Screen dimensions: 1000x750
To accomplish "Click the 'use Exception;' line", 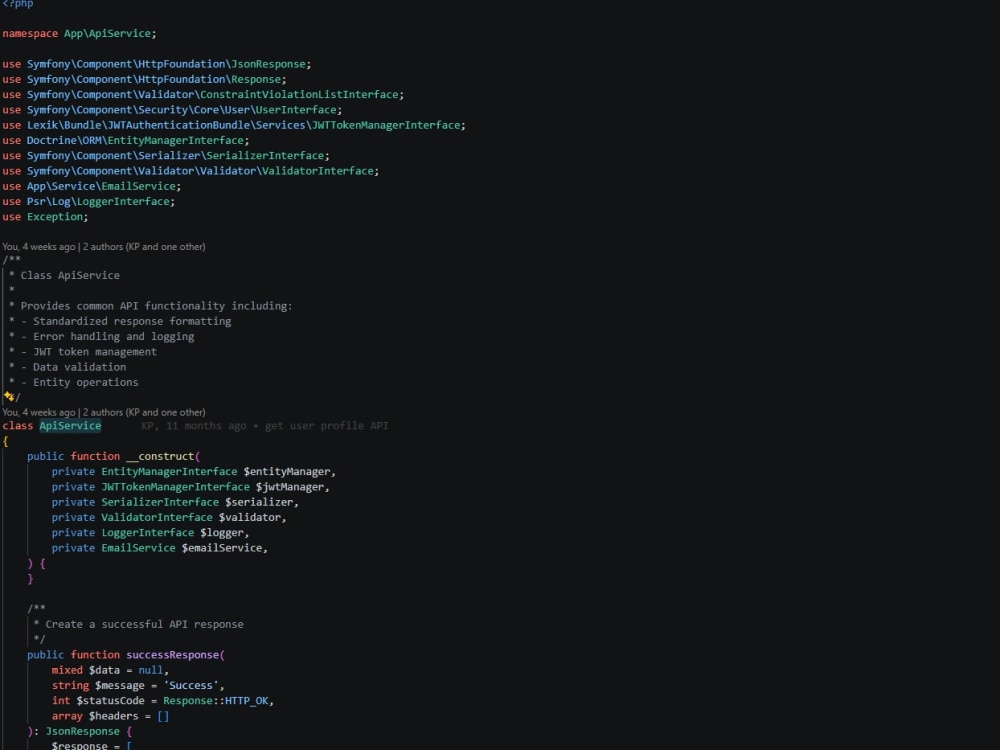I will (45, 217).
